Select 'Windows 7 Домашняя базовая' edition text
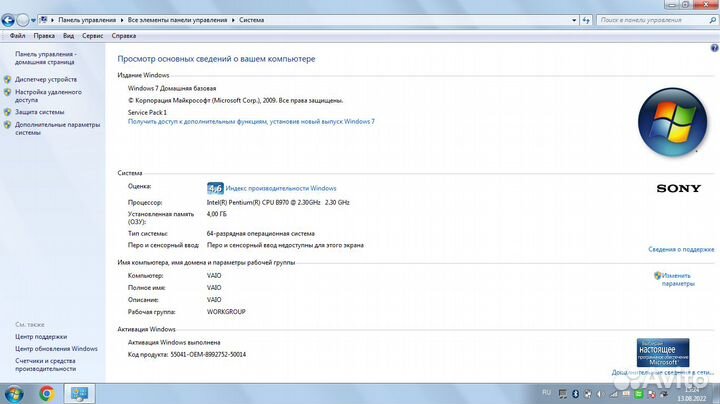This screenshot has height=404, width=720. [172, 88]
